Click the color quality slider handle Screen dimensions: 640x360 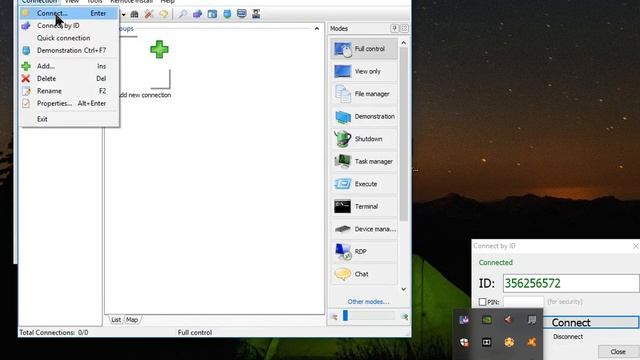345,316
